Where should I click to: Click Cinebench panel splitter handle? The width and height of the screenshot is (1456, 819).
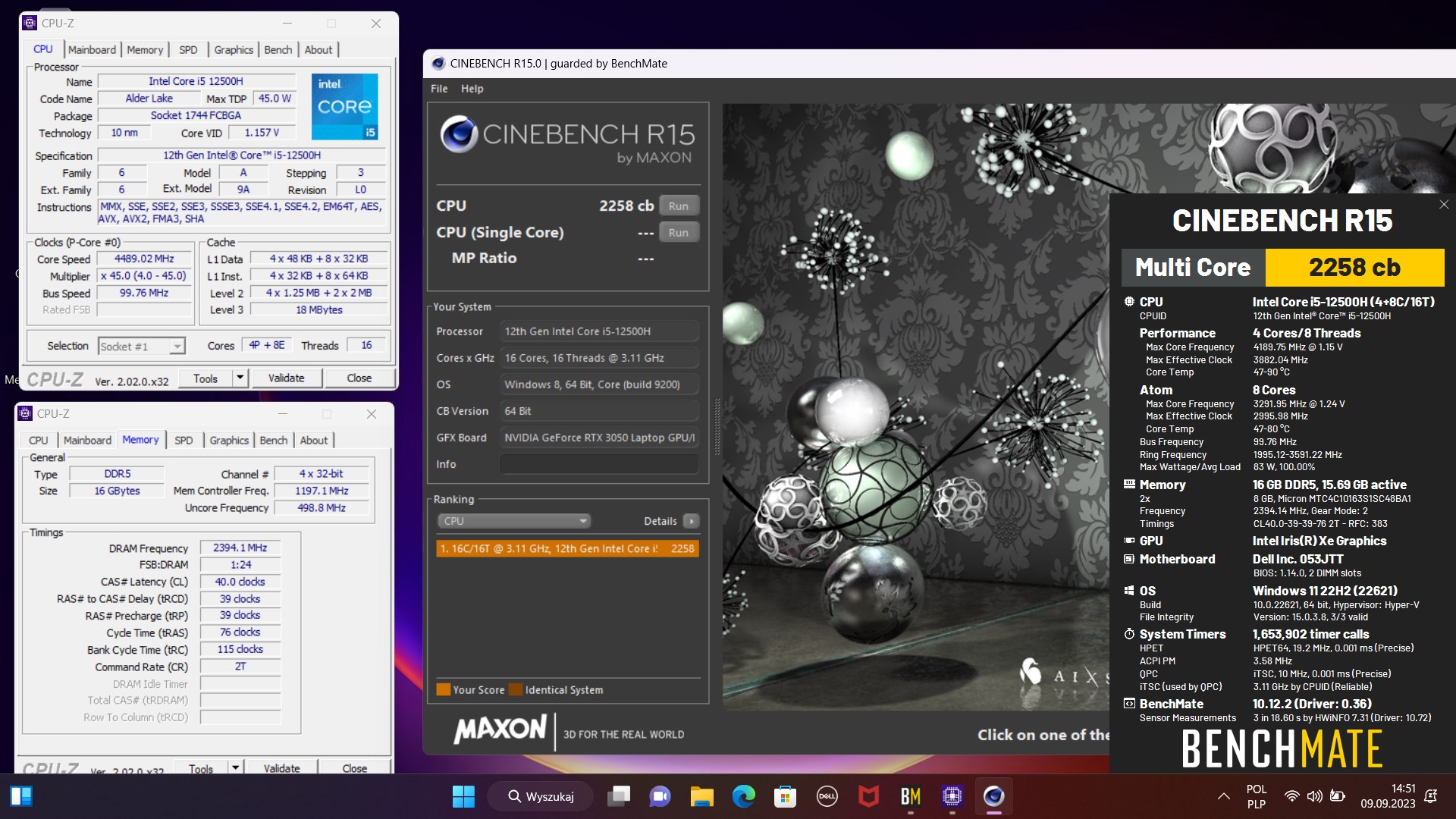(x=717, y=427)
